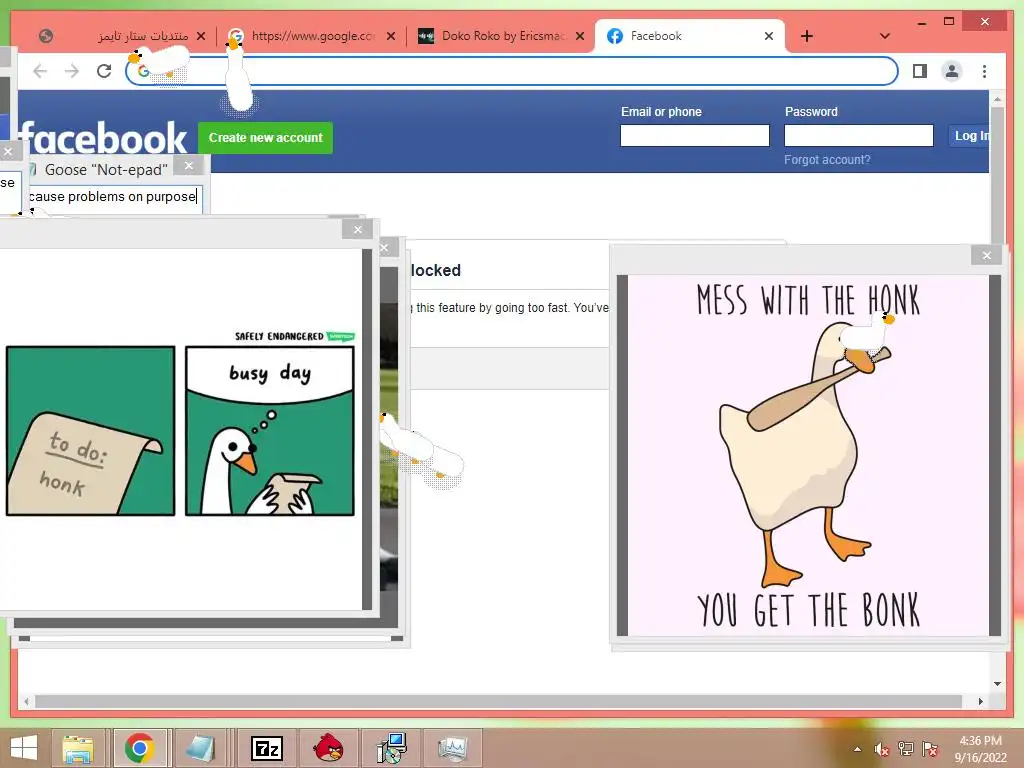
Task: Click the Password field
Action: click(x=858, y=135)
